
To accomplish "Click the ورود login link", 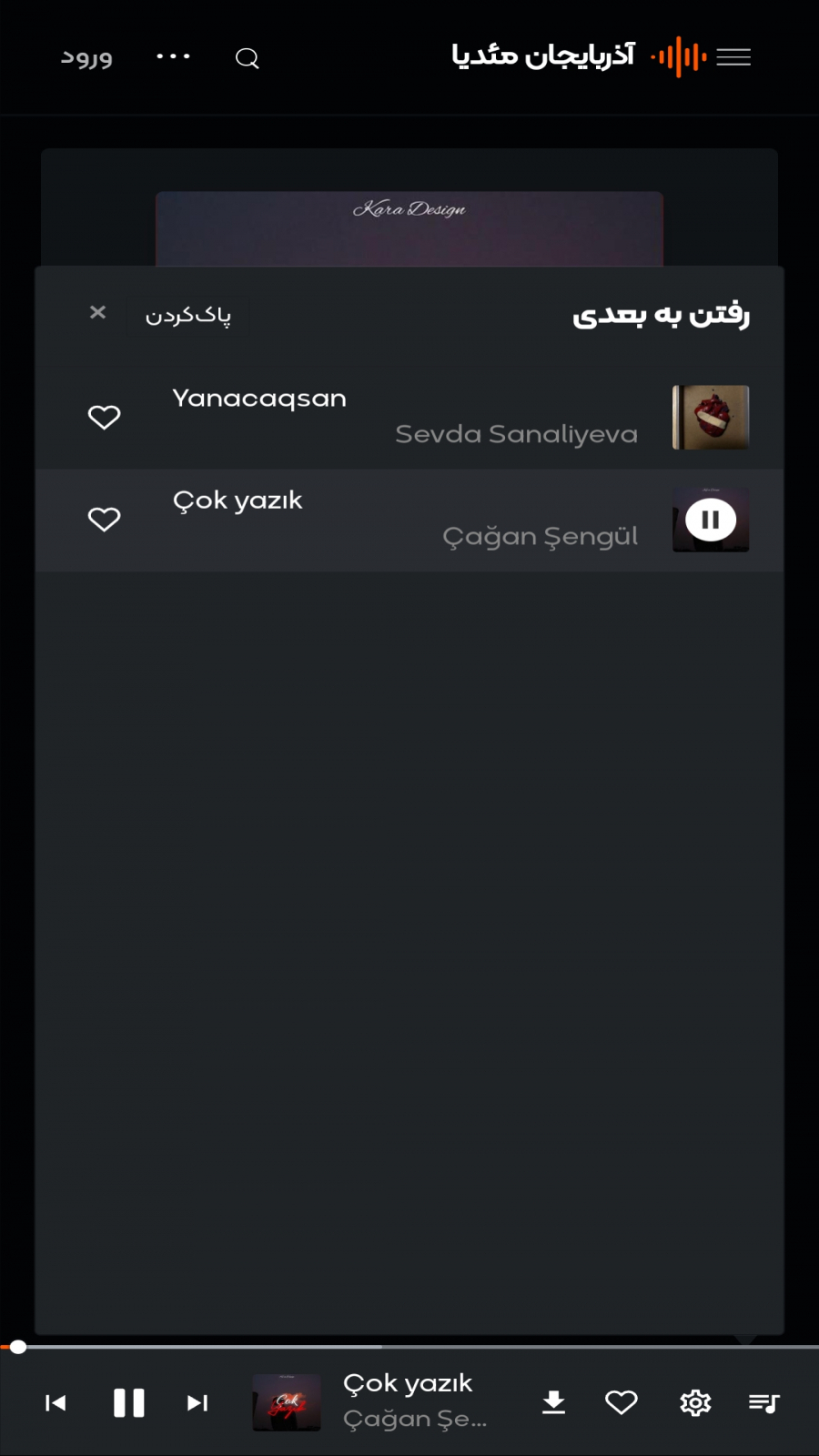I will pyautogui.click(x=86, y=57).
